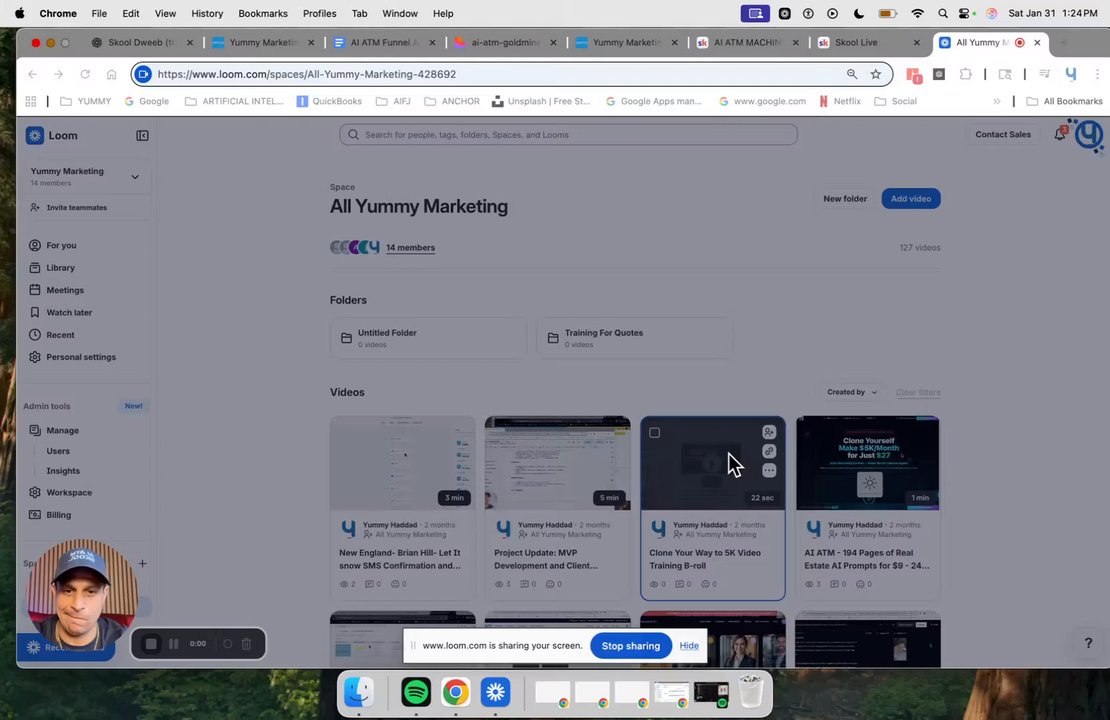Click the Clone Your Way to 5K title
Viewport: 1110px width, 720px height.
704,559
